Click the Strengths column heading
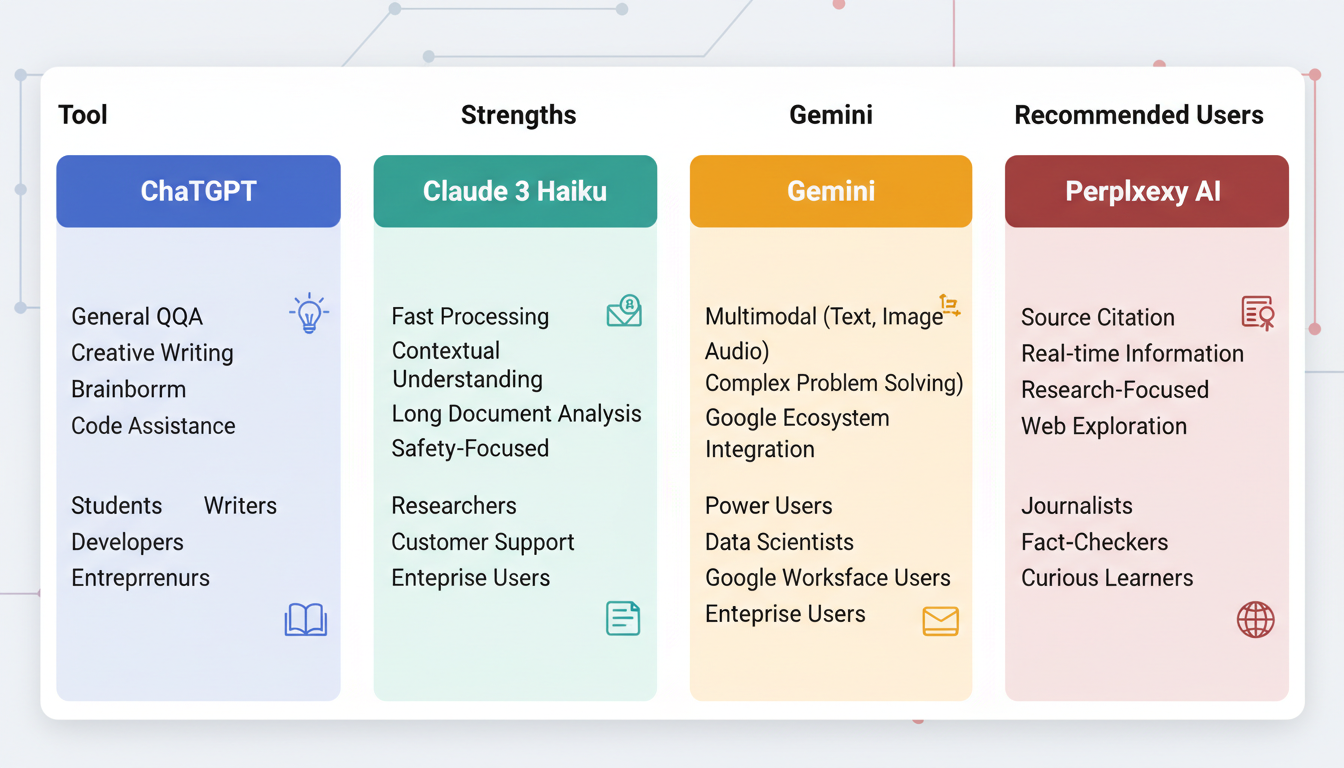 point(518,115)
